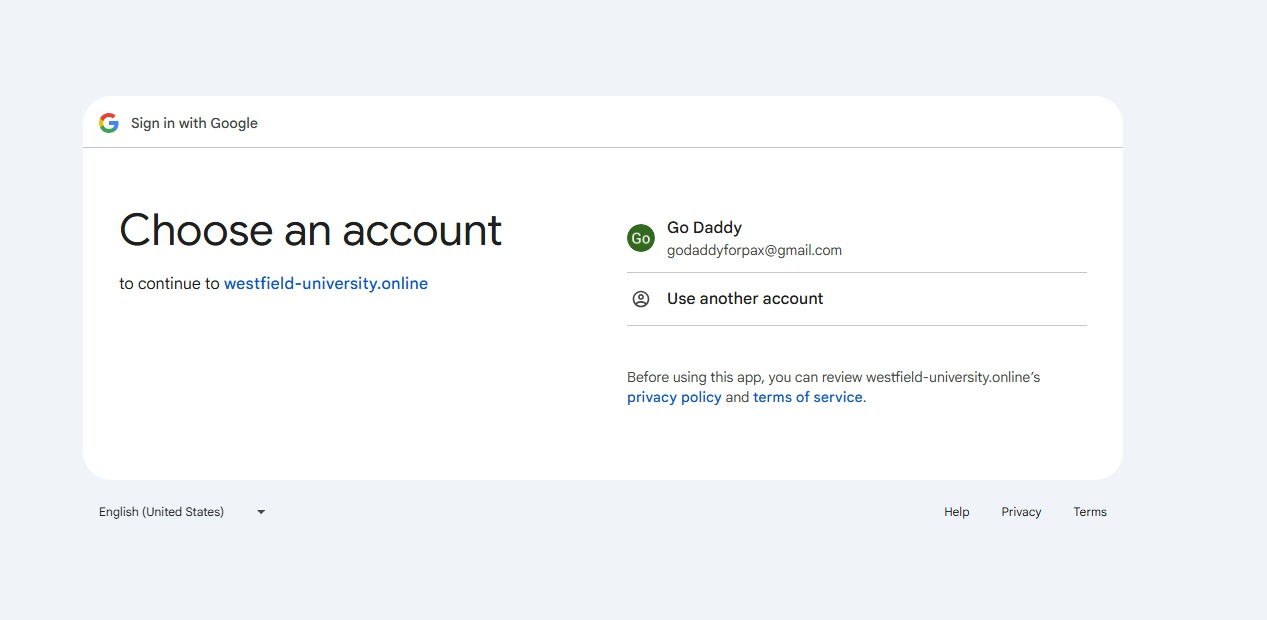Click the Use another account person icon
1267x620 pixels.
point(641,298)
